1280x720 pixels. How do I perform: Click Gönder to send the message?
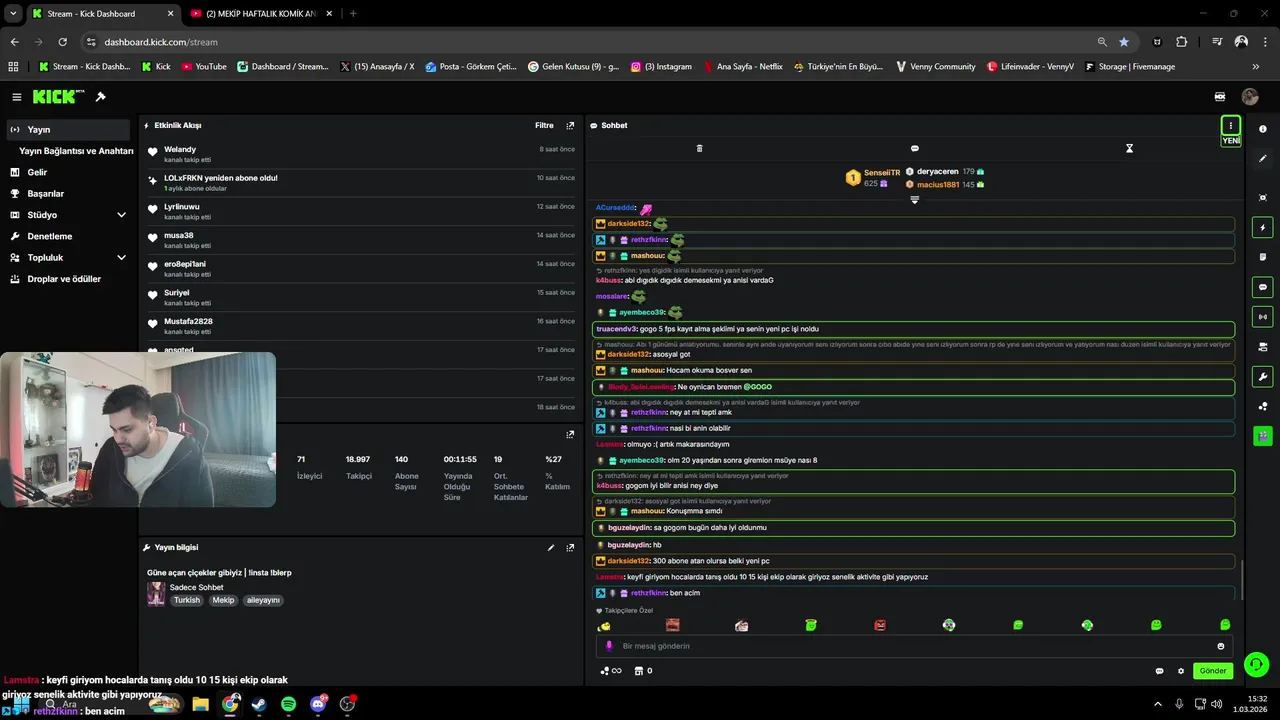click(x=1213, y=671)
